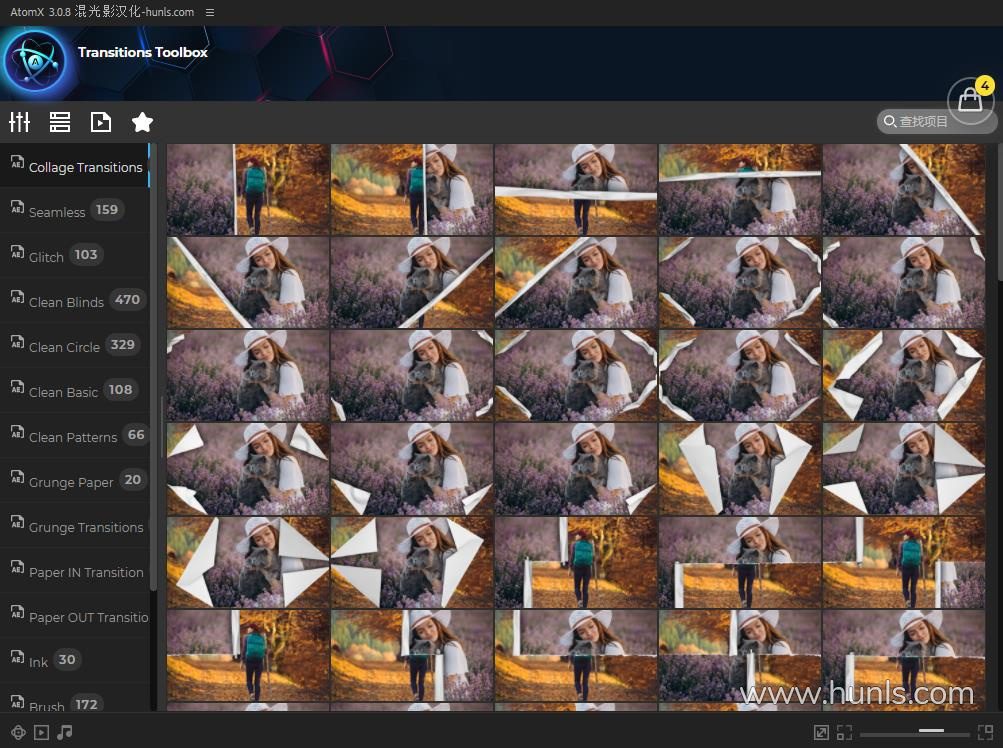Open the Clean Blinds category
1003x748 pixels.
point(74,301)
